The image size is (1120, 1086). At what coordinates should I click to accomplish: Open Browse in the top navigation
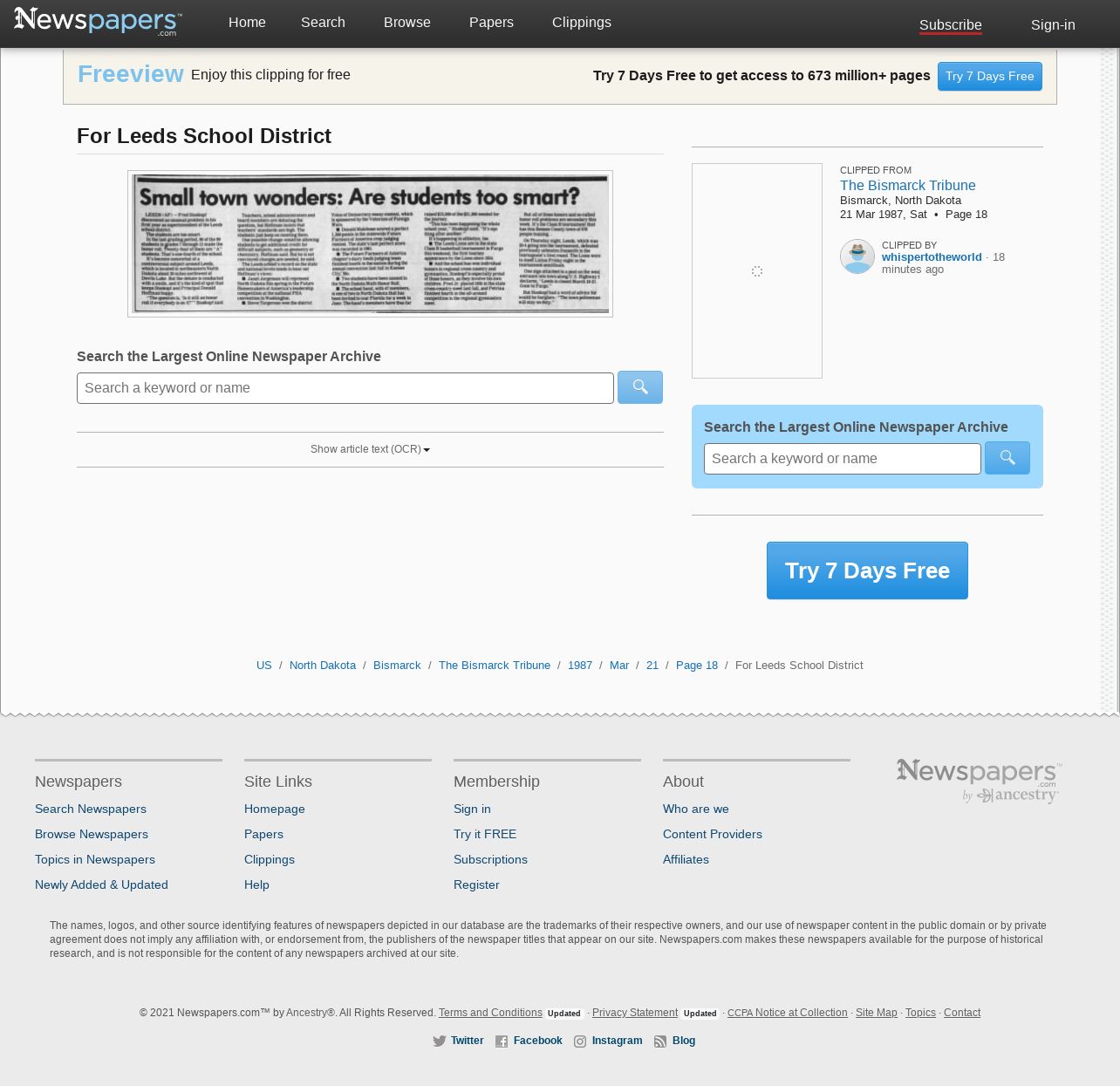(407, 23)
